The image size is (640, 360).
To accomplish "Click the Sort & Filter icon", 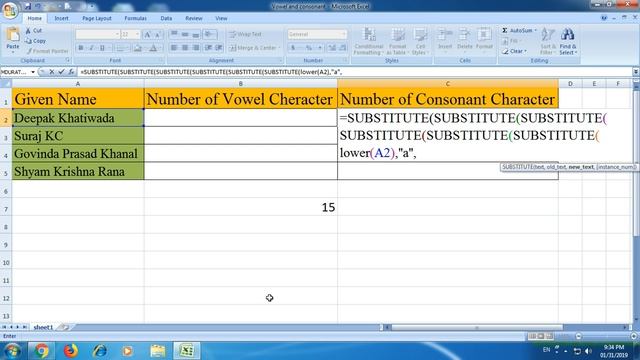I will pyautogui.click(x=547, y=41).
